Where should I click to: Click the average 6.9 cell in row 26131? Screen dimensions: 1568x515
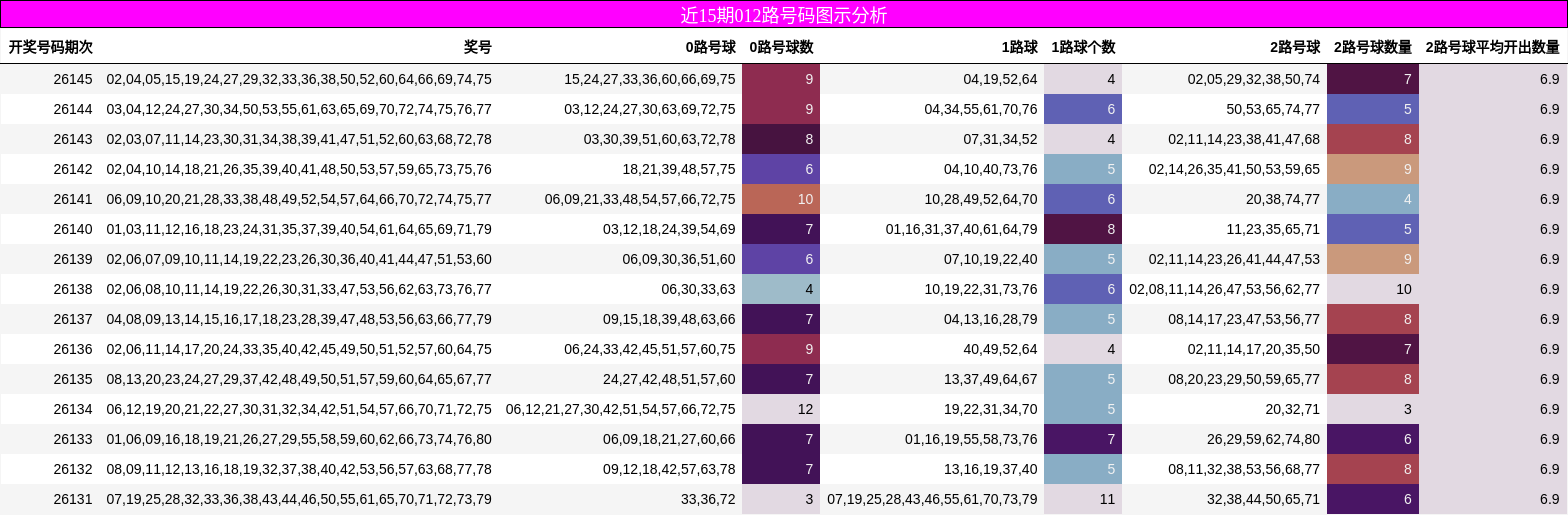(1493, 499)
